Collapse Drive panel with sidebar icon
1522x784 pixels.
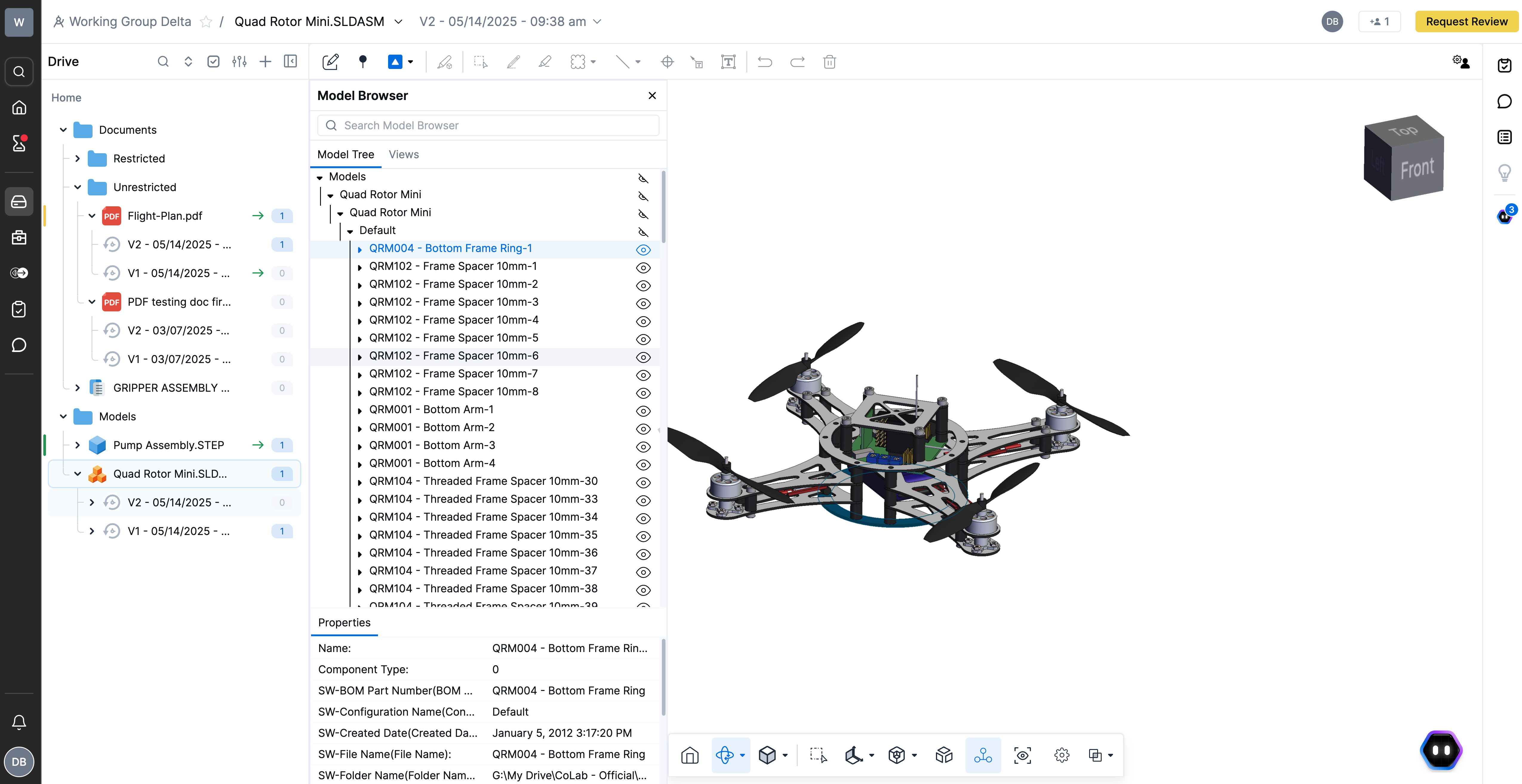click(290, 62)
